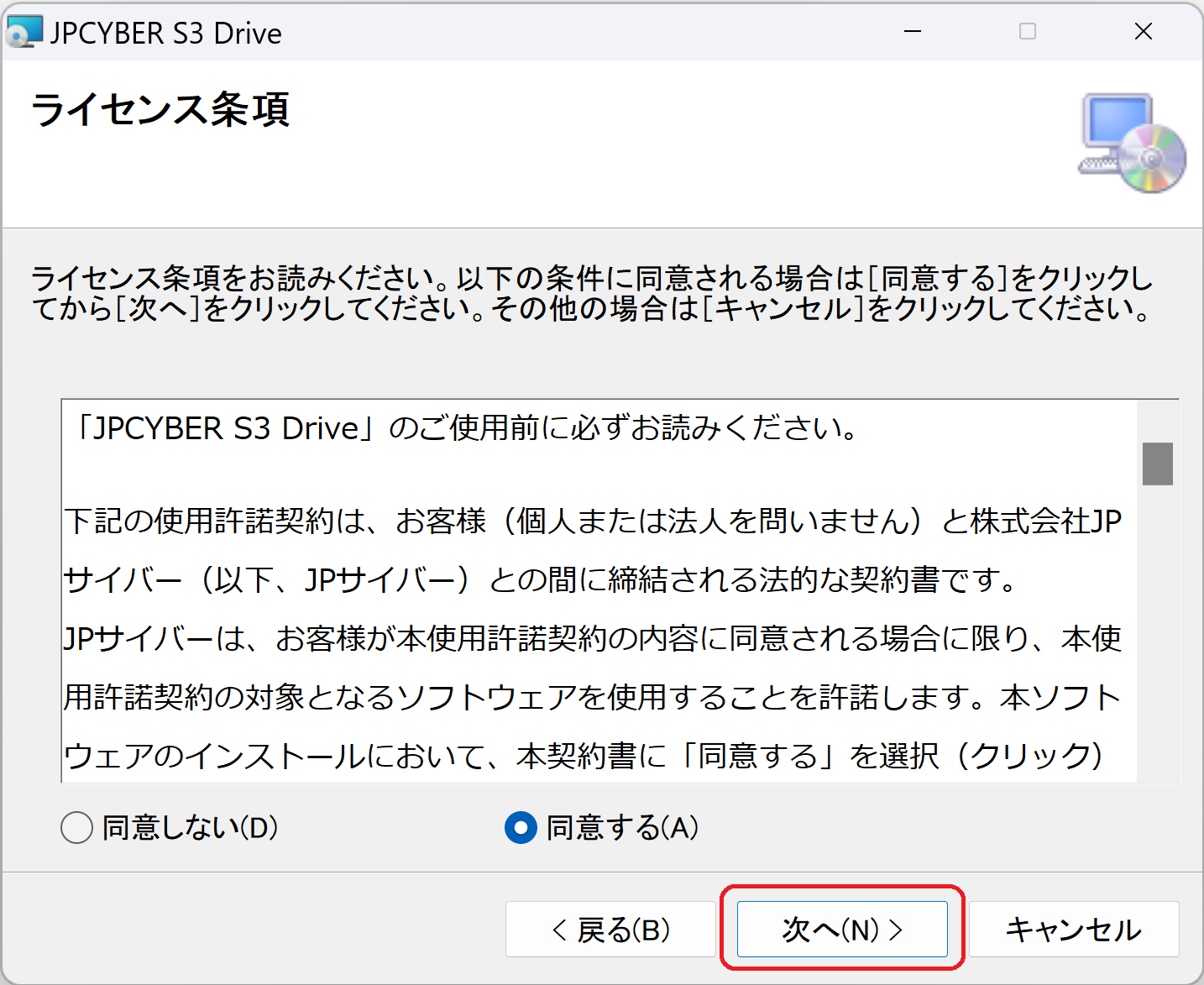Click the license line starting 下記の使用許諾契約は
Viewport: 1204px width, 985px height.
tap(593, 521)
